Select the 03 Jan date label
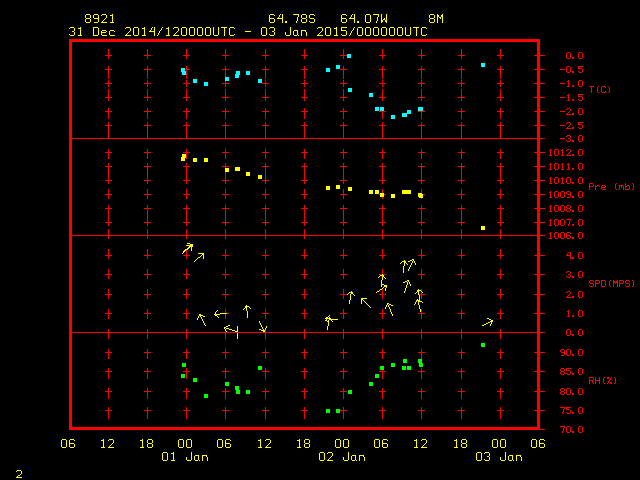640x480 pixels. (498, 457)
